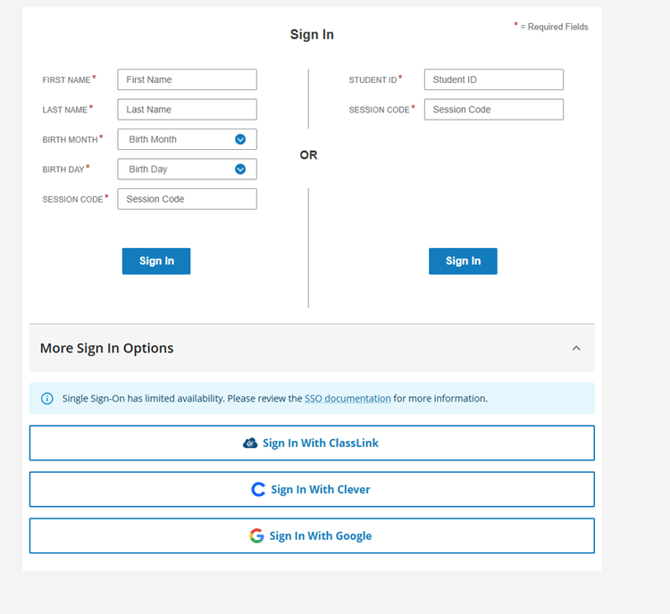Screen dimensions: 670x614
Task: Click the 'LAST NAME' label
Action: tap(65, 110)
